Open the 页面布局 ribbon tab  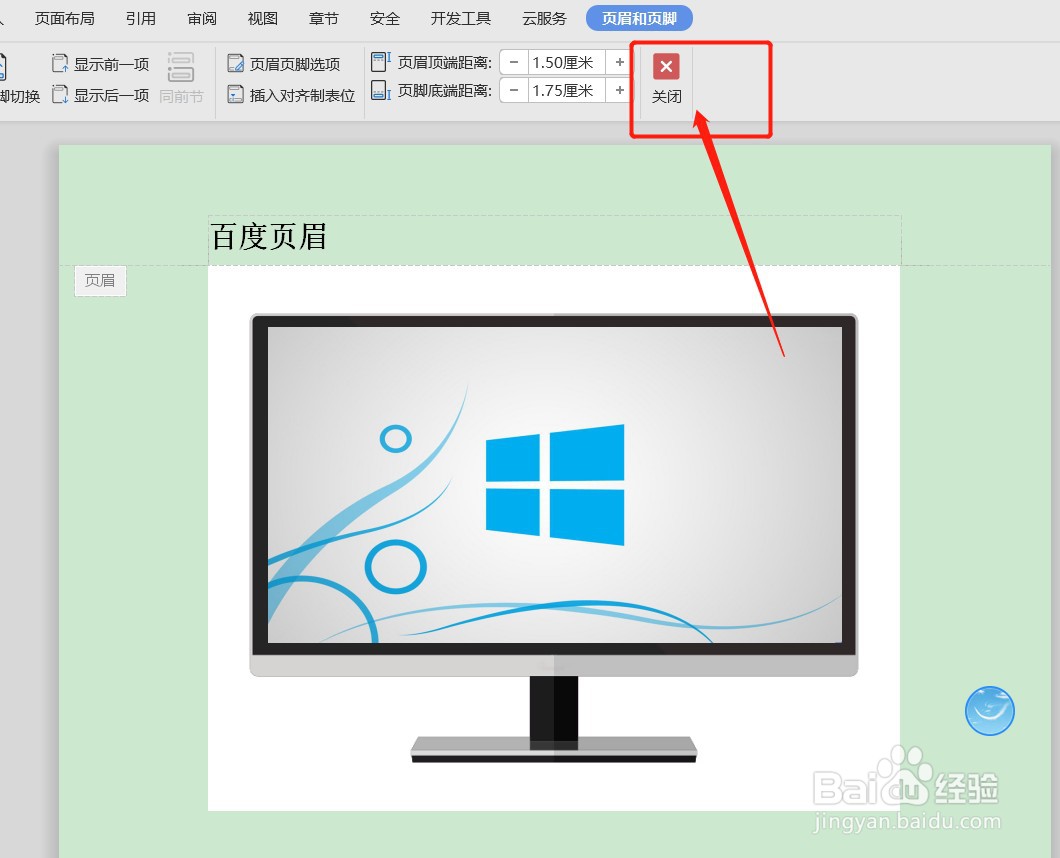pyautogui.click(x=64, y=18)
